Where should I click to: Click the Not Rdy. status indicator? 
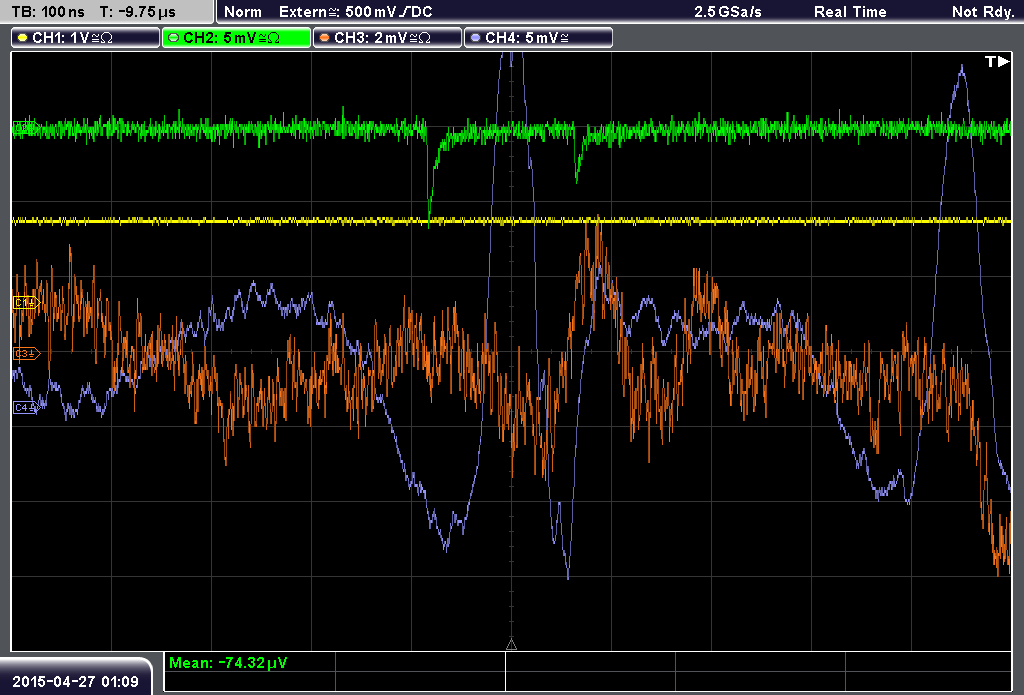(x=983, y=12)
